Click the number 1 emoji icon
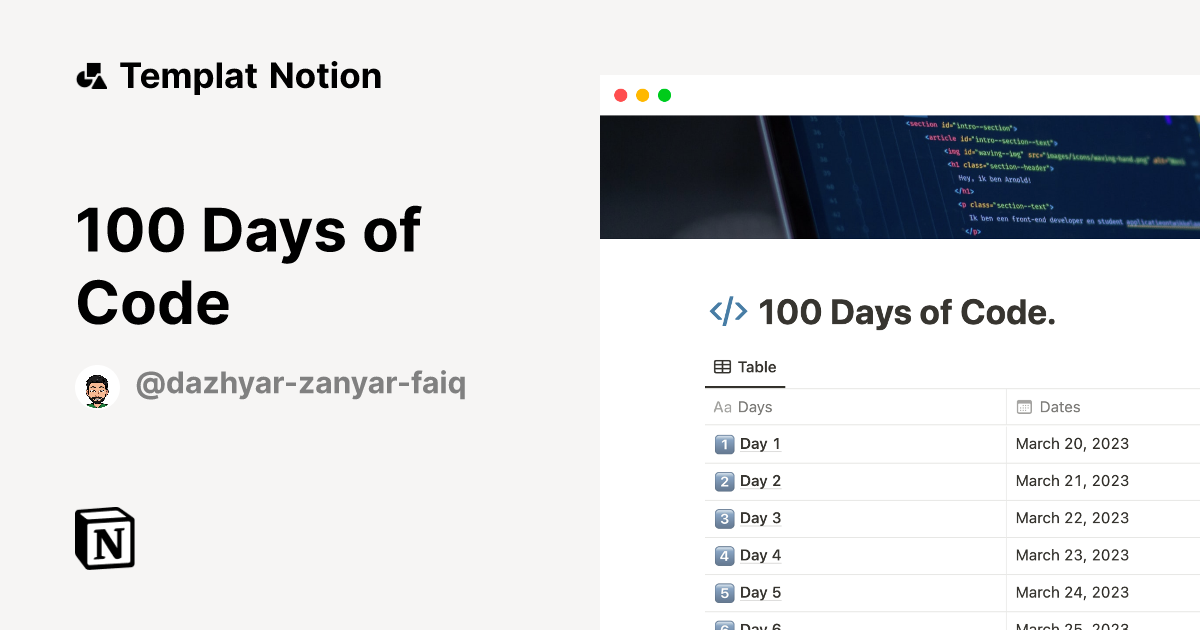Screen dimensions: 1200x630 point(724,444)
